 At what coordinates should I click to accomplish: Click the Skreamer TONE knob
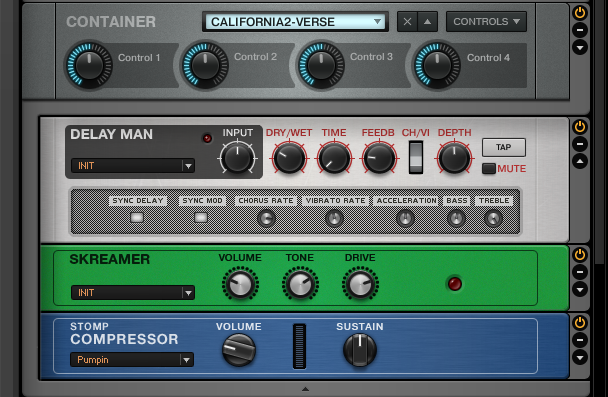(301, 284)
